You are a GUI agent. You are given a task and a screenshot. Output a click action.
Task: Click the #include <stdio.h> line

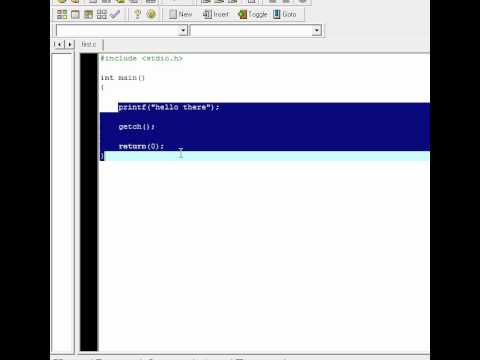142,59
